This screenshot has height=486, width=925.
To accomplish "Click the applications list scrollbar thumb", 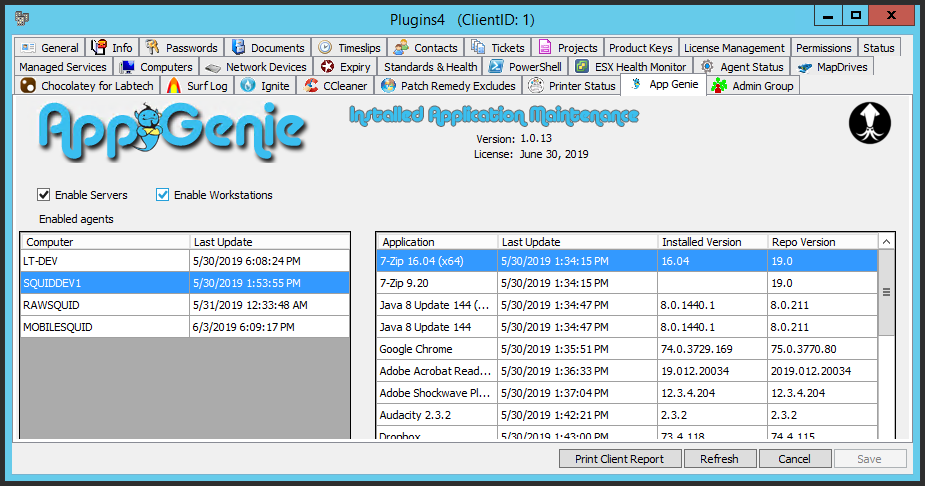I will [887, 290].
